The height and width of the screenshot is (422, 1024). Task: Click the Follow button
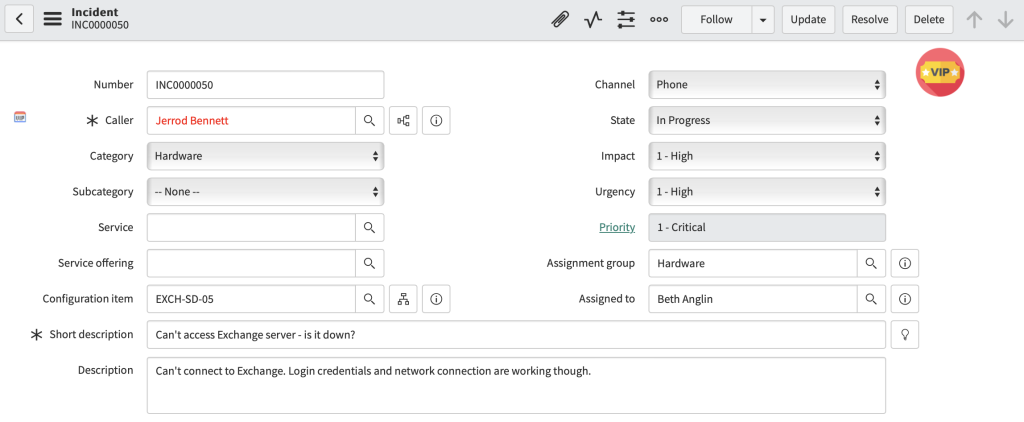(716, 20)
